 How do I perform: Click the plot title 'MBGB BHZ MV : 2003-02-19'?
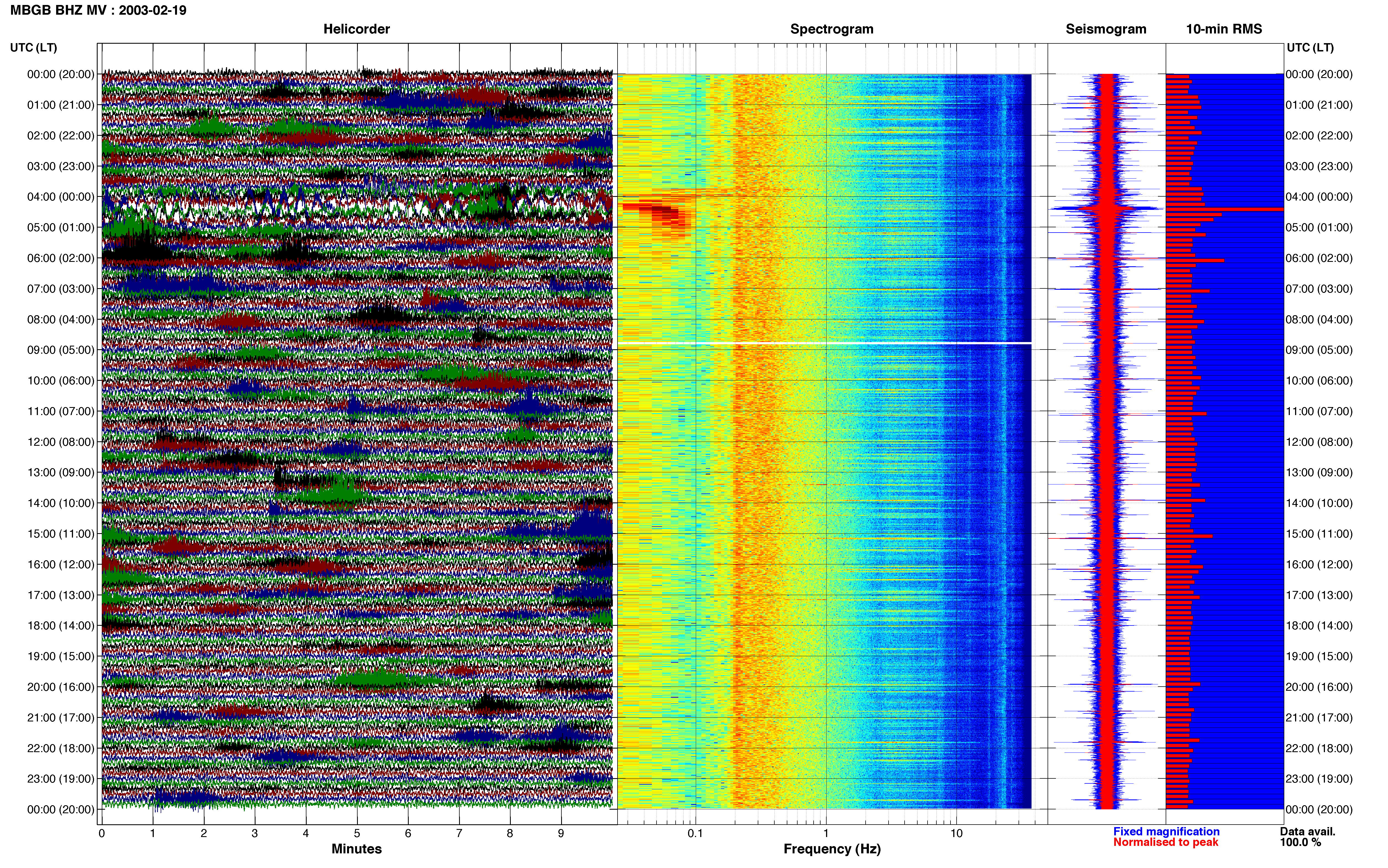click(98, 10)
